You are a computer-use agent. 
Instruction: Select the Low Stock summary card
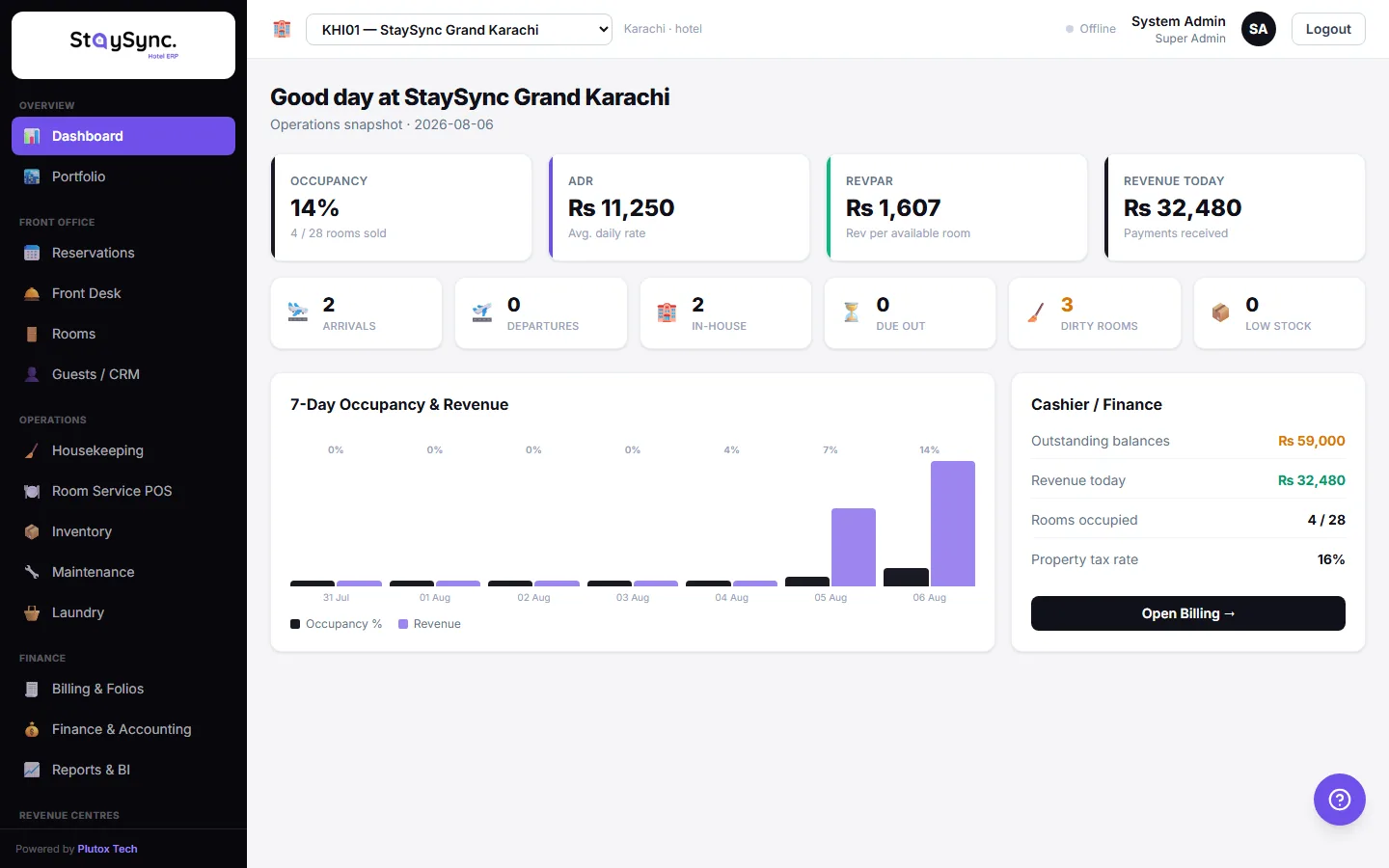pos(1279,313)
